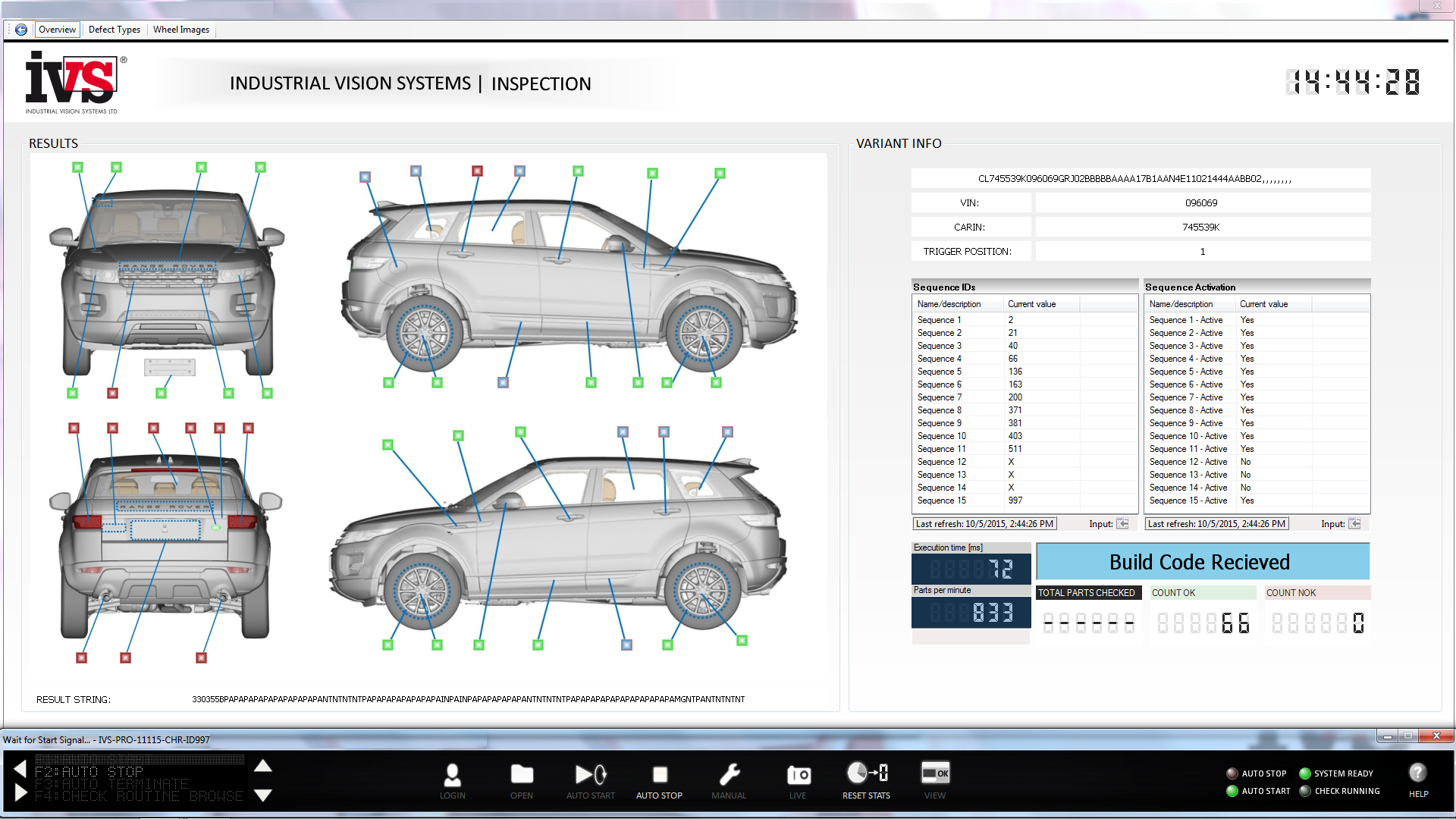Switch to Live camera view icon

[x=798, y=775]
